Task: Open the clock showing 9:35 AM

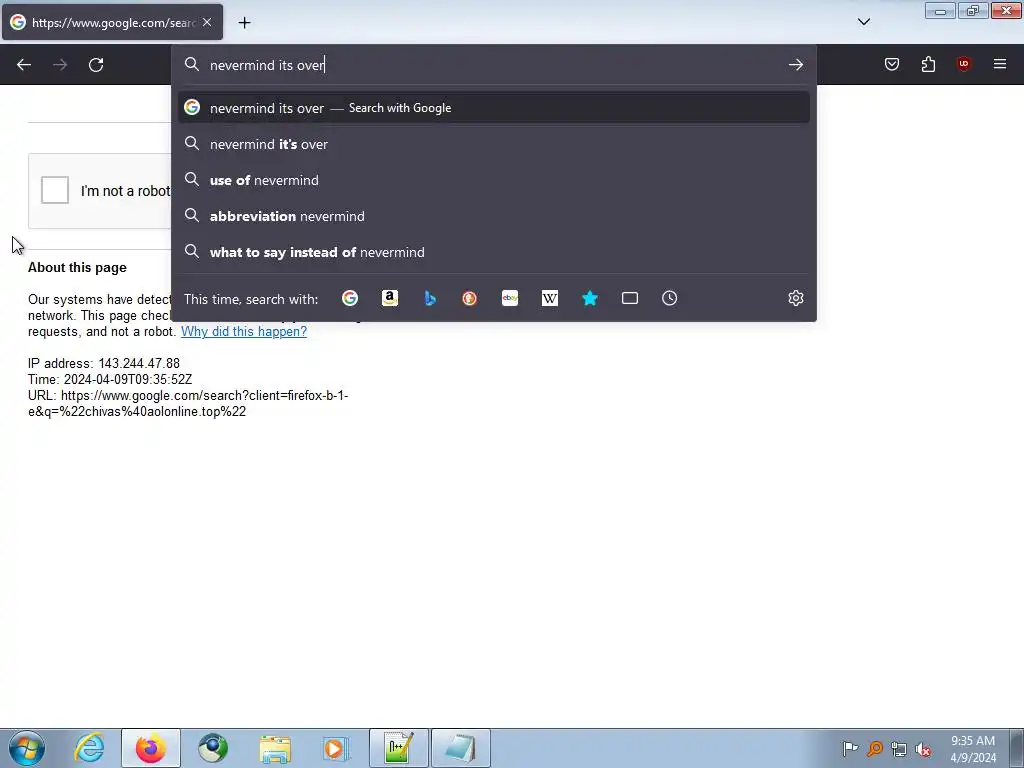Action: coord(972,749)
